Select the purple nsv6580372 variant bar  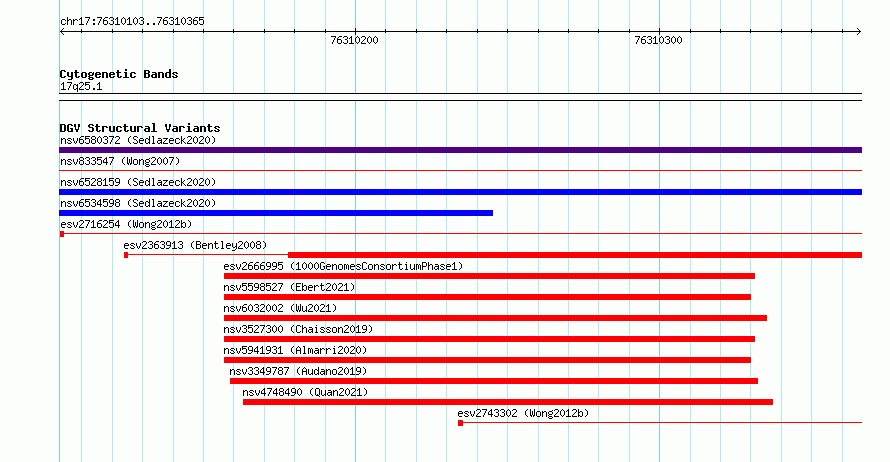pyautogui.click(x=460, y=150)
